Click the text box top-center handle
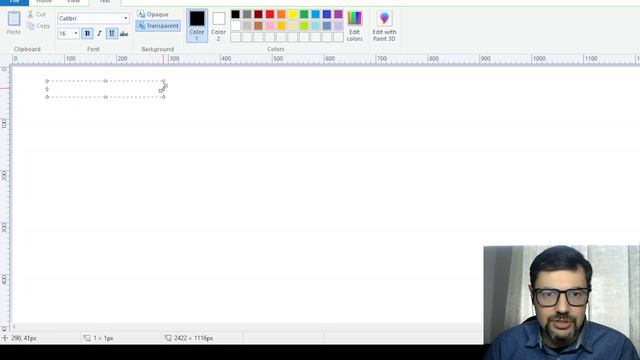This screenshot has height=360, width=640. click(105, 81)
